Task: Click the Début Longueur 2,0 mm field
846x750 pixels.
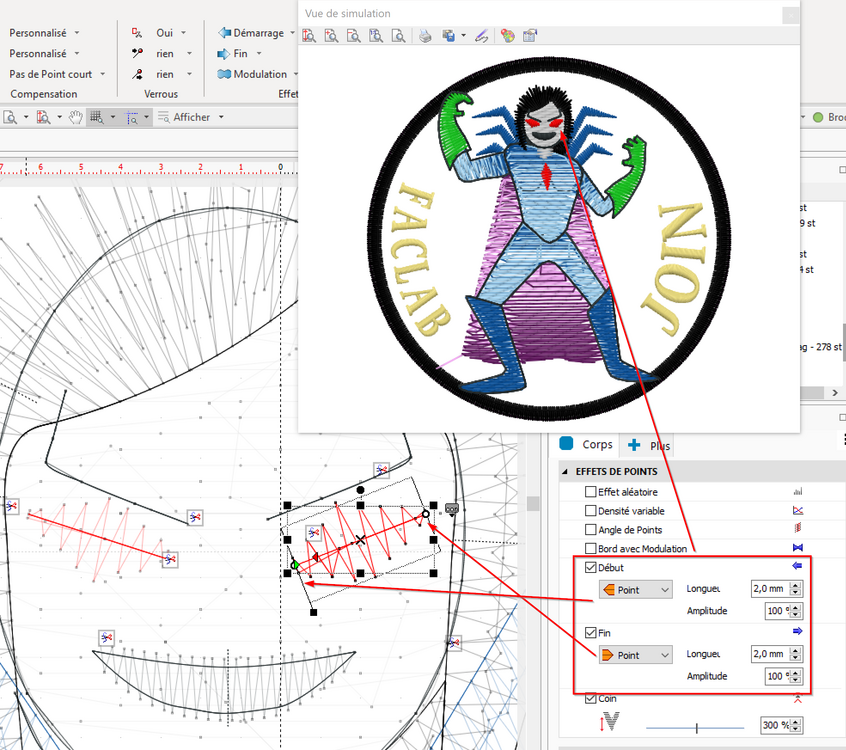Action: point(769,588)
